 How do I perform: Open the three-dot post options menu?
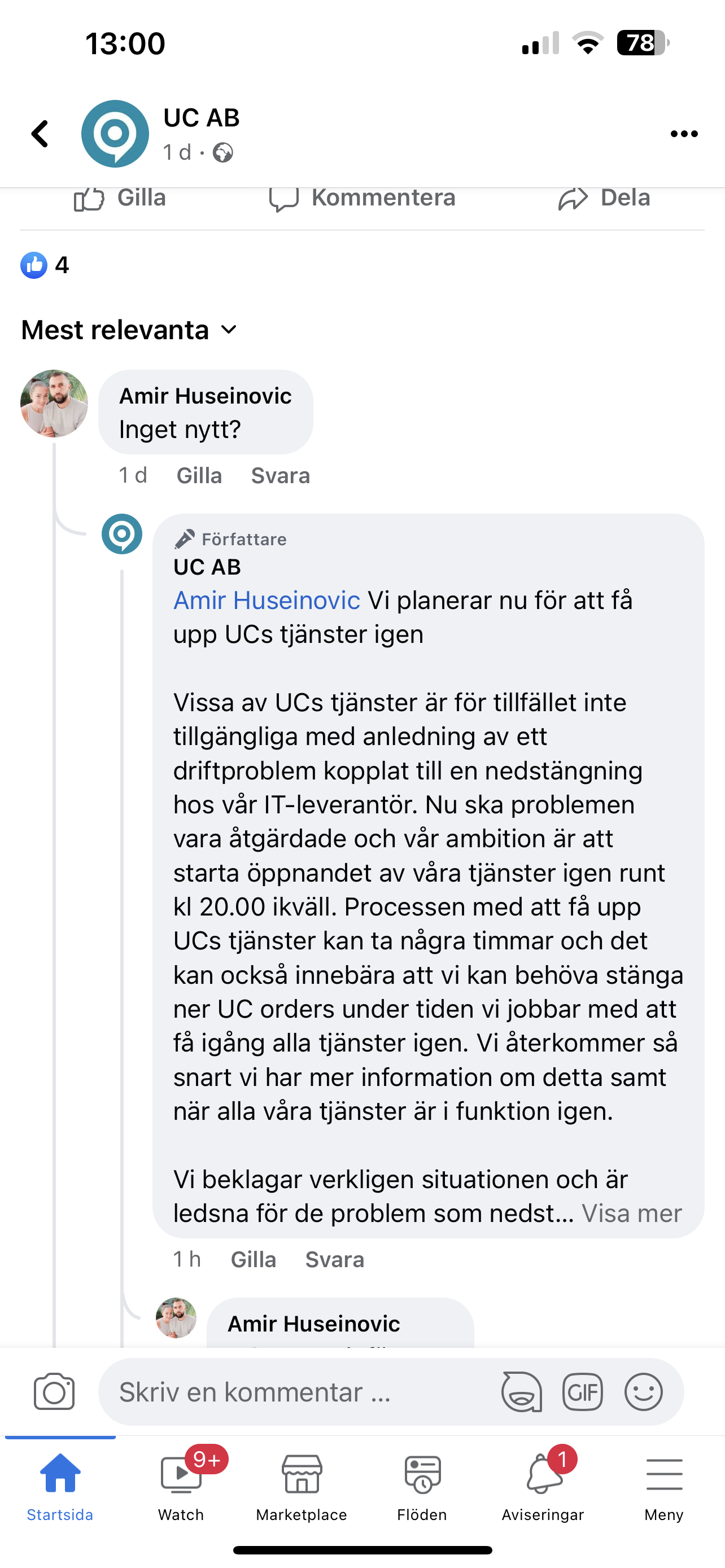coord(684,134)
